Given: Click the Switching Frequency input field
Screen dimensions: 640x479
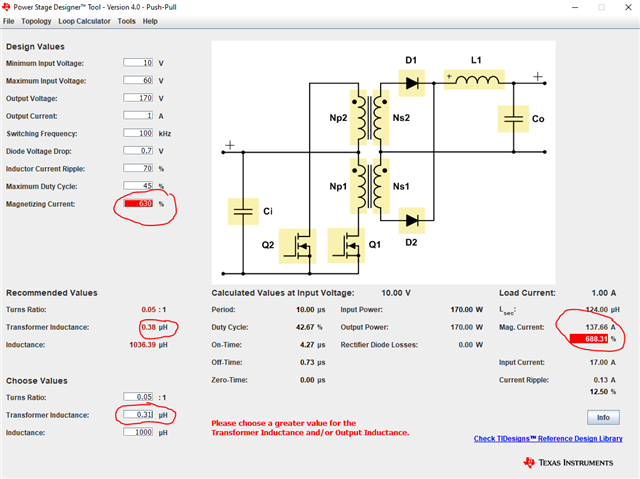Looking at the screenshot, I should 138,133.
